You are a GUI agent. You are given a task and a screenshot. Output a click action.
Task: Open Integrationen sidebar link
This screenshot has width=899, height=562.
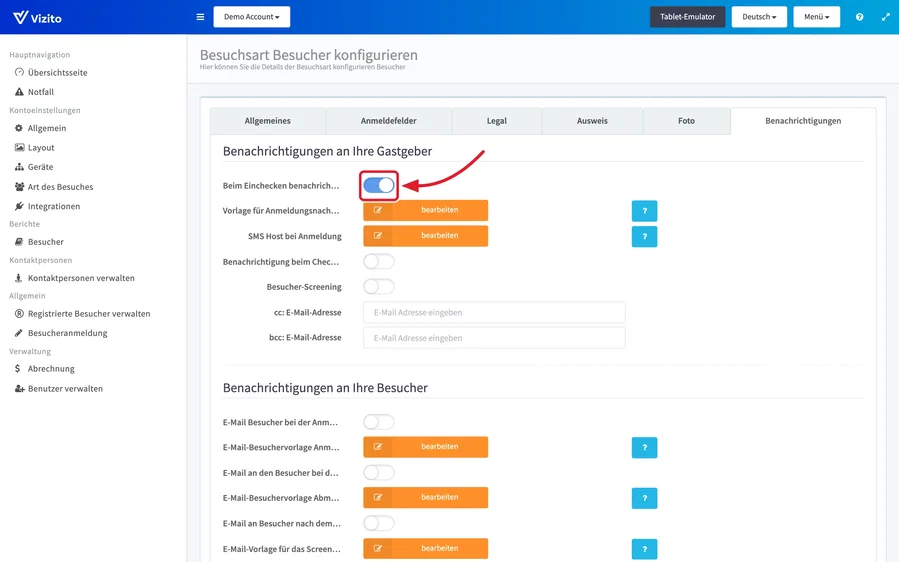[x=54, y=206]
